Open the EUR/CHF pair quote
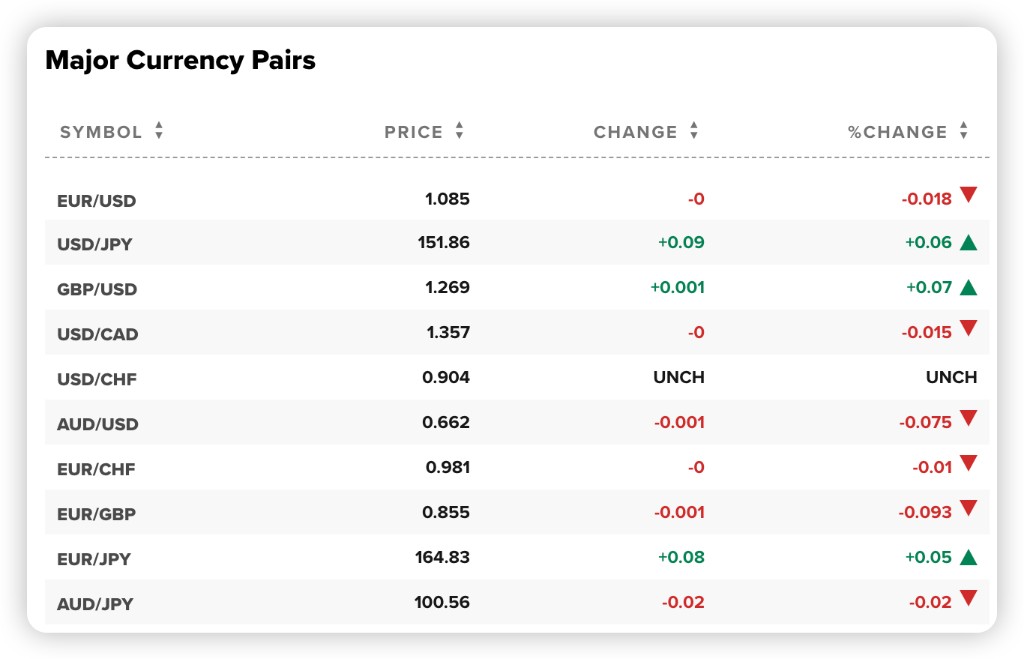This screenshot has width=1024, height=659. point(96,469)
